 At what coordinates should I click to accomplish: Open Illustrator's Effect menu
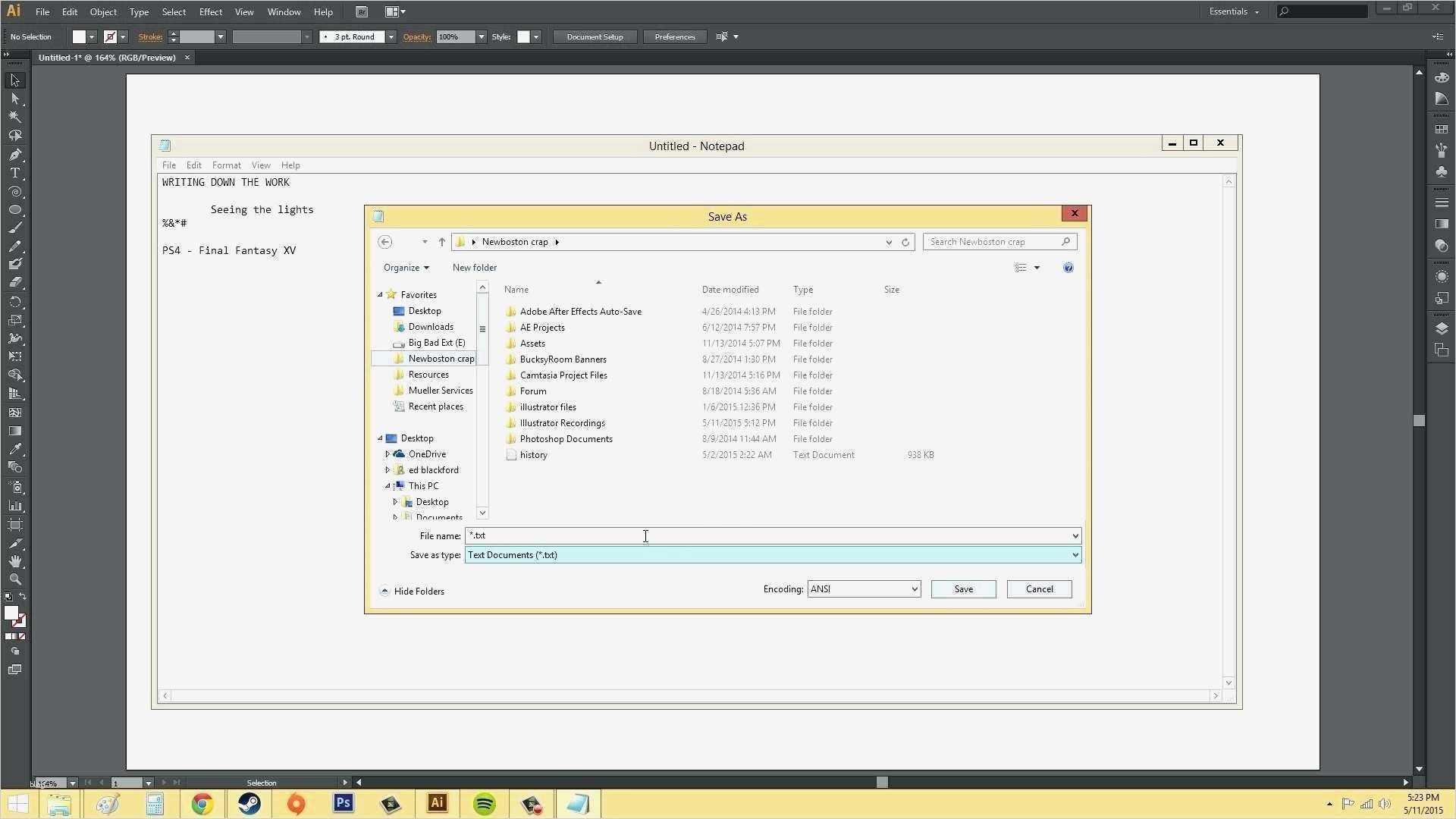click(x=210, y=12)
